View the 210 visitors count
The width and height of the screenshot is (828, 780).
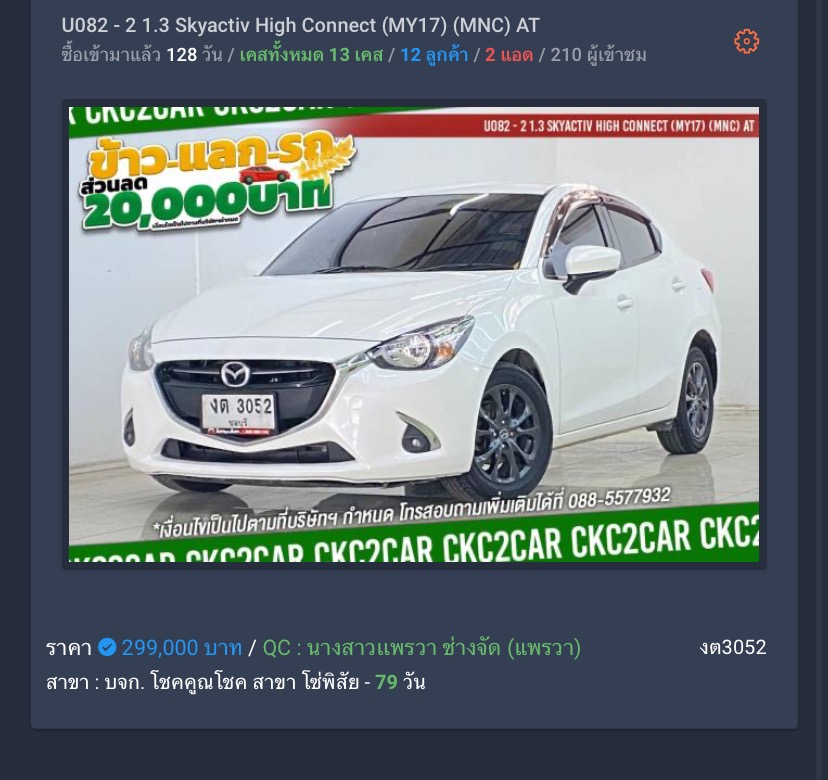click(598, 55)
